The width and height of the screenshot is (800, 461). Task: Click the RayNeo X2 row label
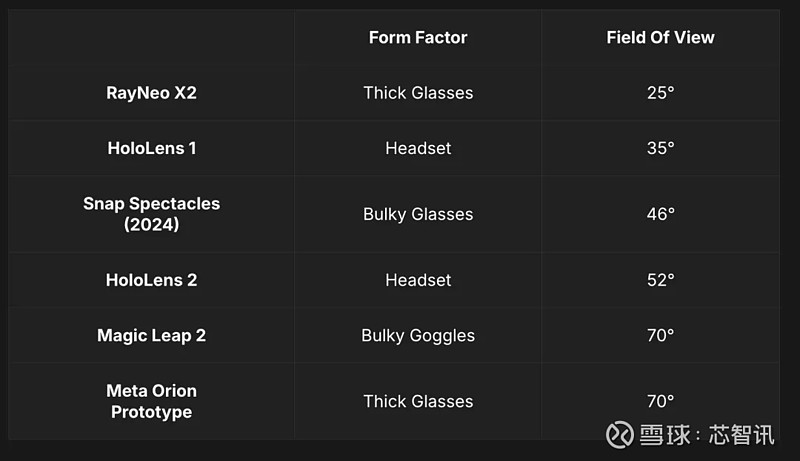151,93
